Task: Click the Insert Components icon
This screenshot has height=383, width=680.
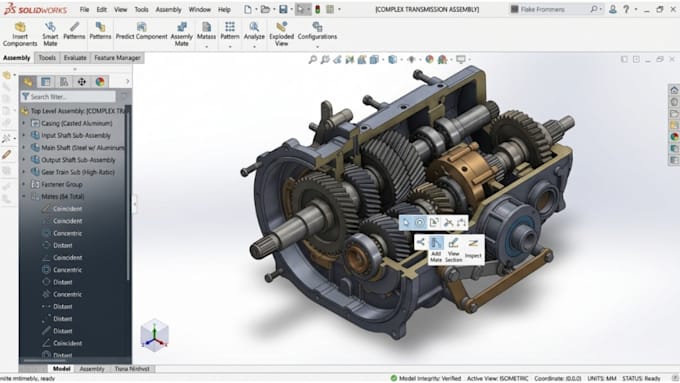Action: point(20,34)
